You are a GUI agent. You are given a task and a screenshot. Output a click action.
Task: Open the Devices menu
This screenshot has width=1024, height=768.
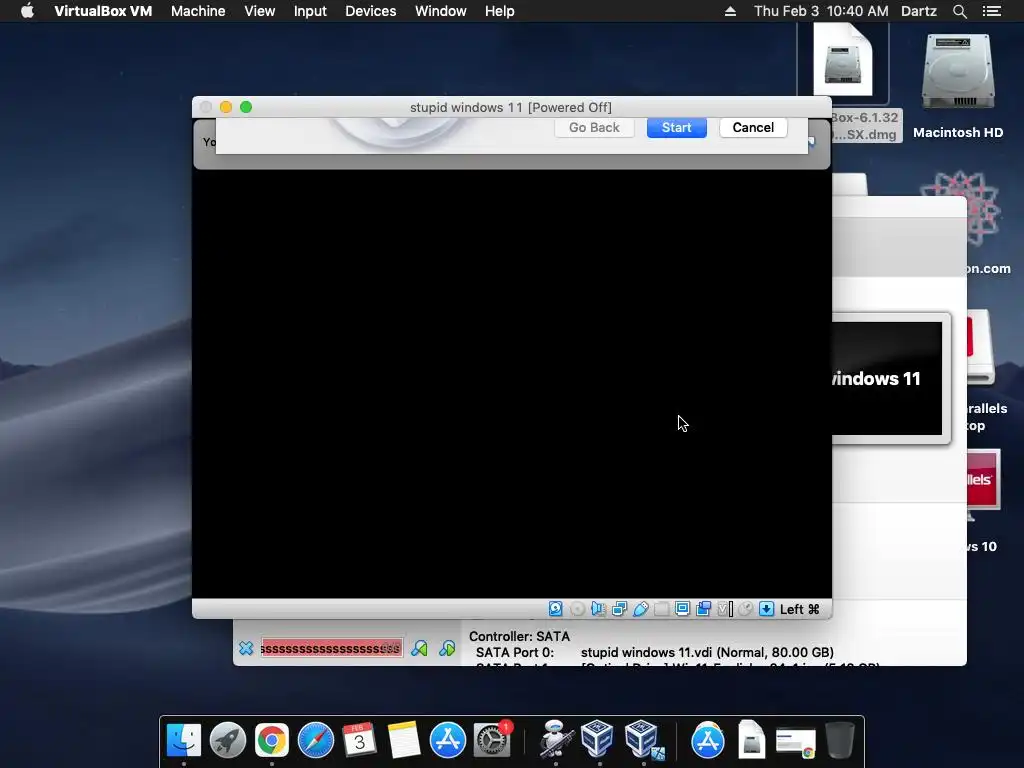[x=370, y=11]
